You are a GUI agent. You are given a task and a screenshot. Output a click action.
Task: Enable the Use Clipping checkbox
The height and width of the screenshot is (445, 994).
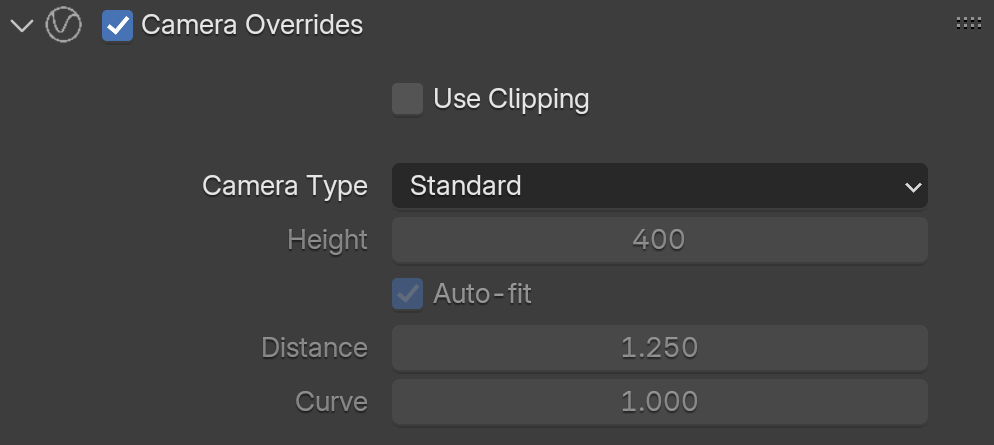click(407, 99)
